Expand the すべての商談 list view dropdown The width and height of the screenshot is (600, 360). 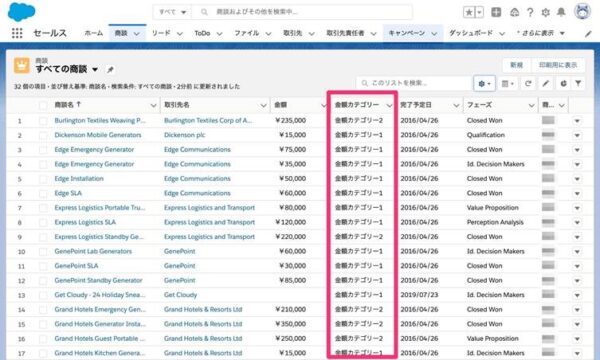(95, 70)
